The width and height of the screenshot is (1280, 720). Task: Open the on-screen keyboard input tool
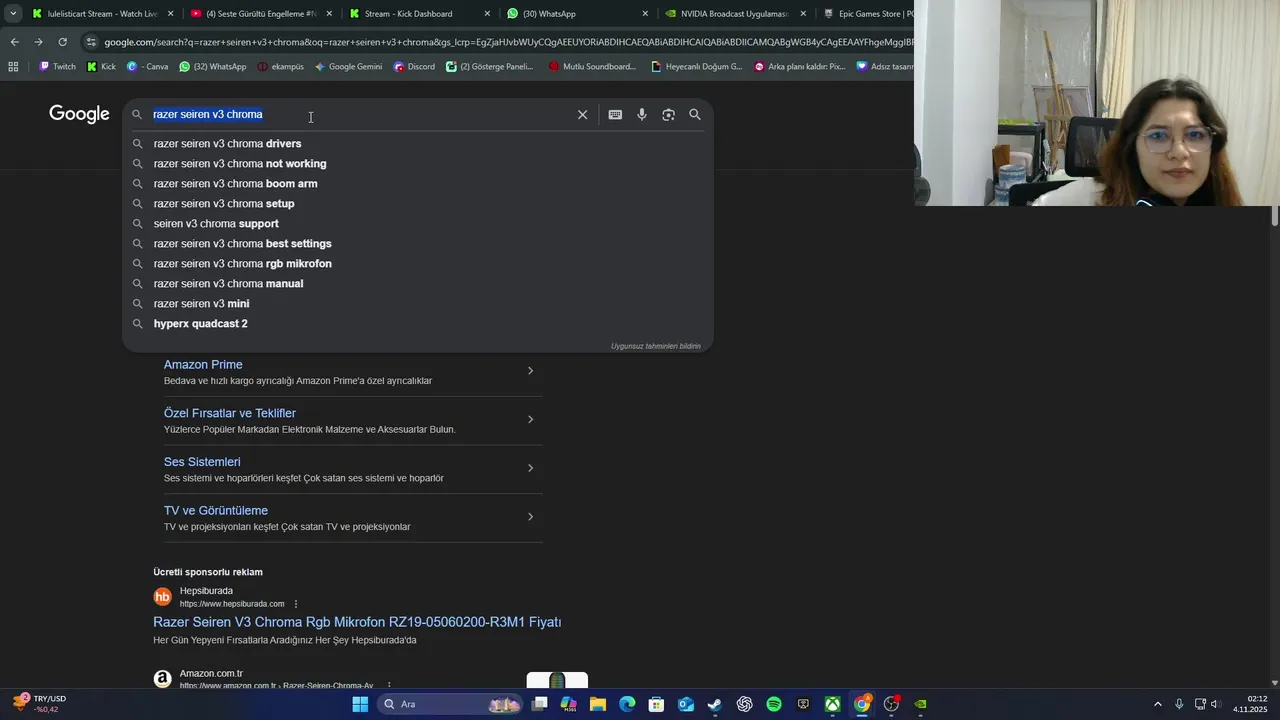point(615,115)
